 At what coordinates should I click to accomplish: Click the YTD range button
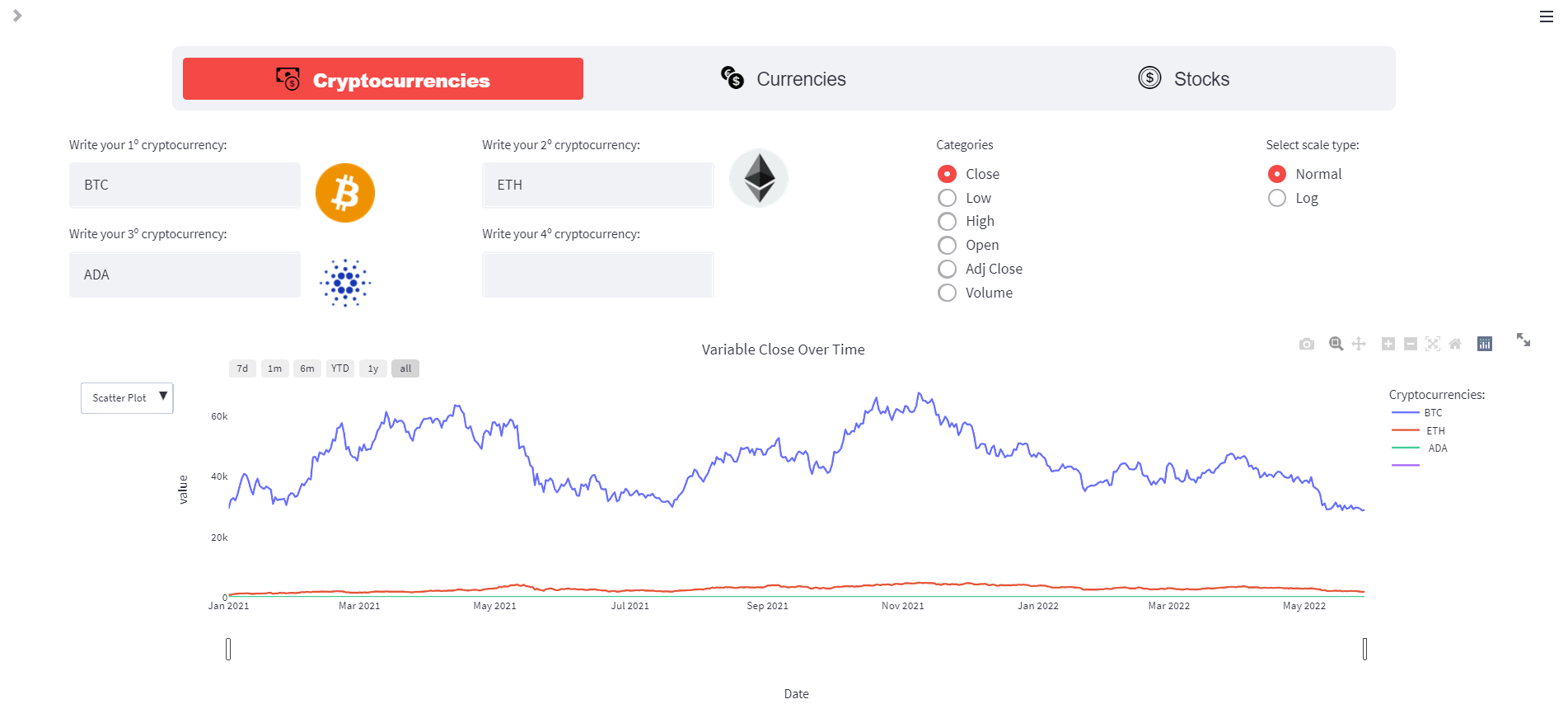tap(339, 368)
